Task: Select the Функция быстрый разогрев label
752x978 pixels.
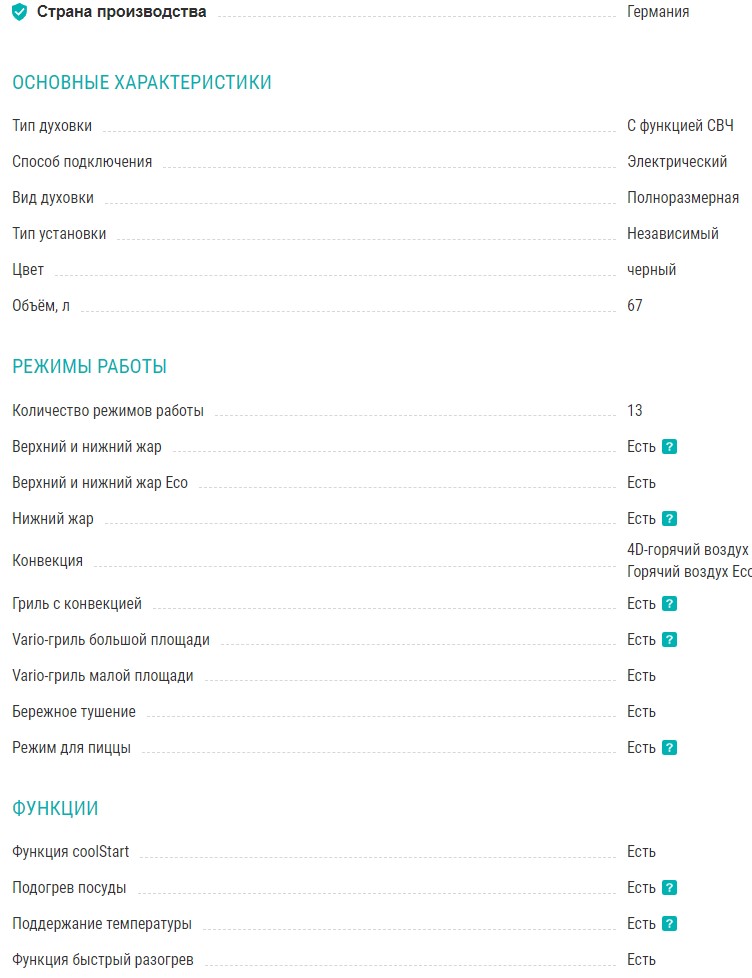Action: [x=103, y=960]
